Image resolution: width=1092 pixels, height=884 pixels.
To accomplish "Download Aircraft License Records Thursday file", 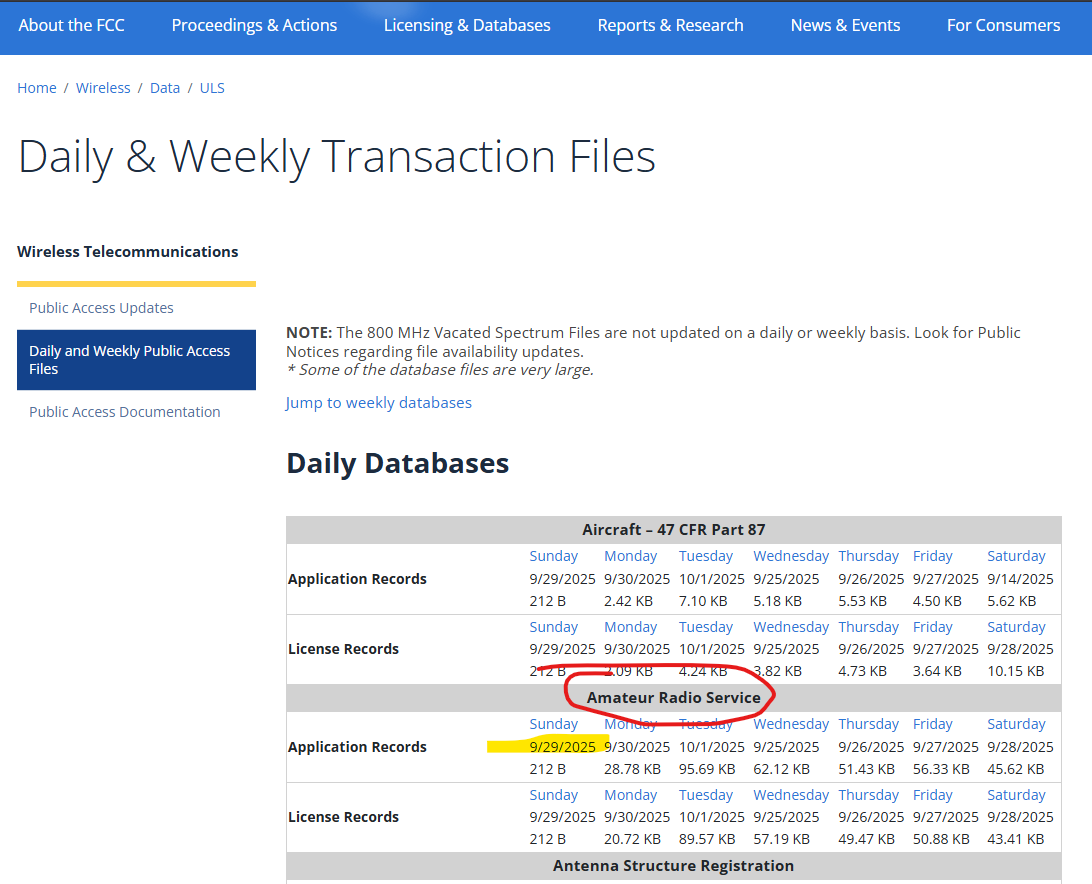I will (x=868, y=627).
